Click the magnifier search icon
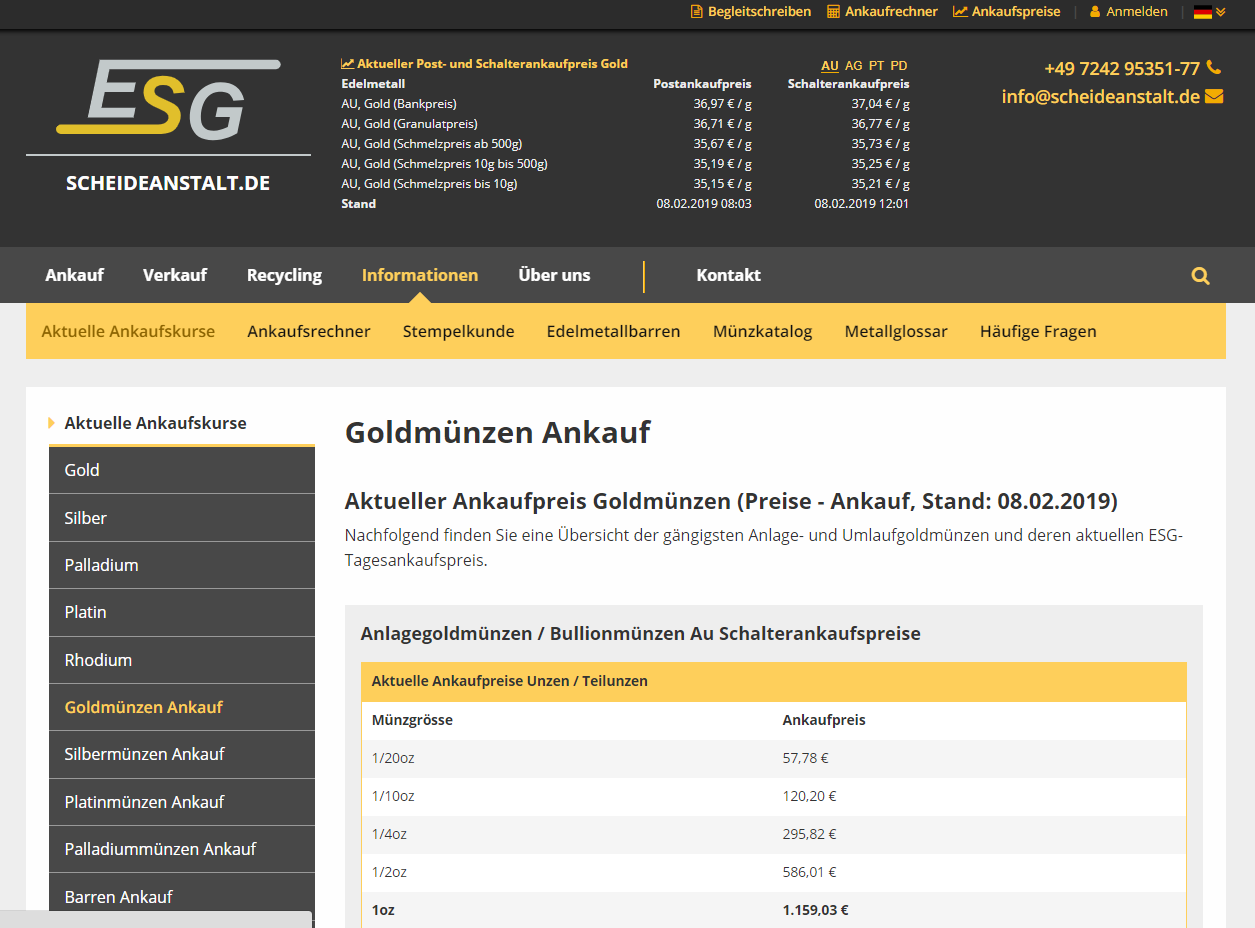1255x928 pixels. (1200, 276)
